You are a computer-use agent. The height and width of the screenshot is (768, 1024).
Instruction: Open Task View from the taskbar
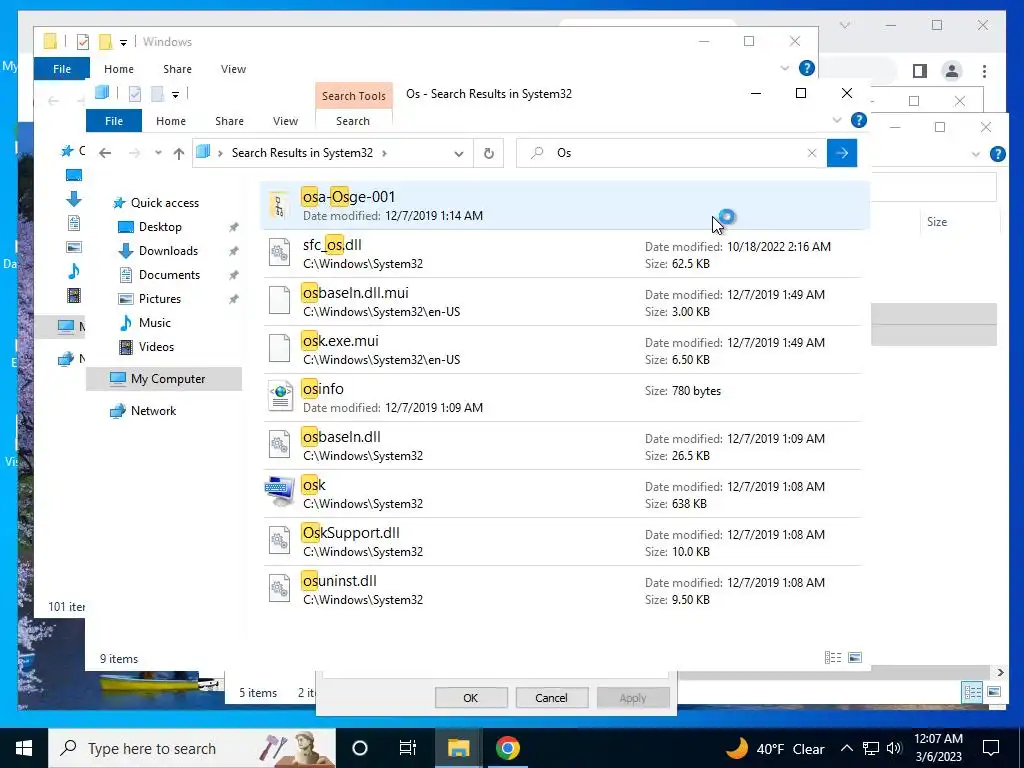(408, 748)
